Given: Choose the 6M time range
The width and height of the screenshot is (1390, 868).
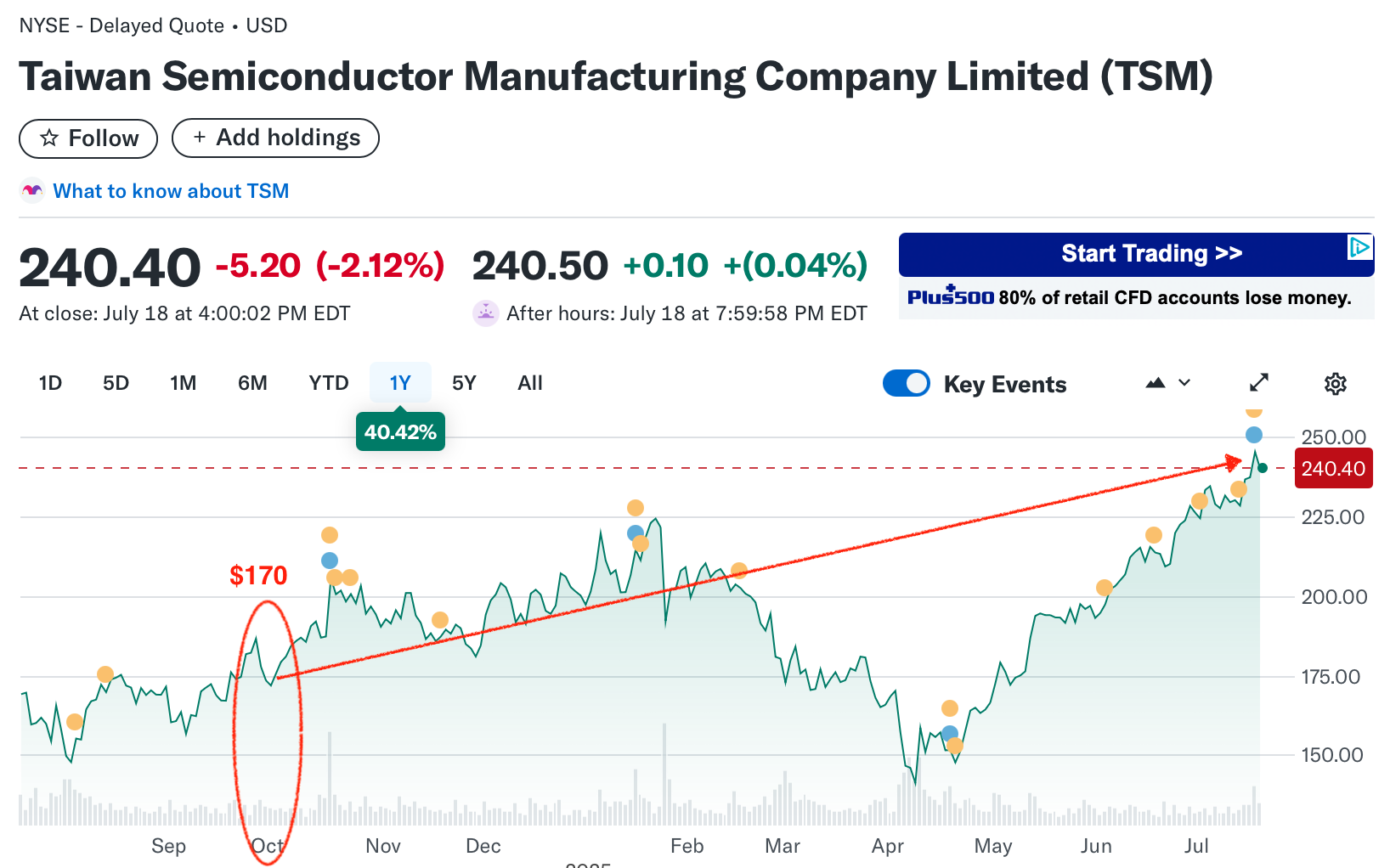Looking at the screenshot, I should (252, 383).
